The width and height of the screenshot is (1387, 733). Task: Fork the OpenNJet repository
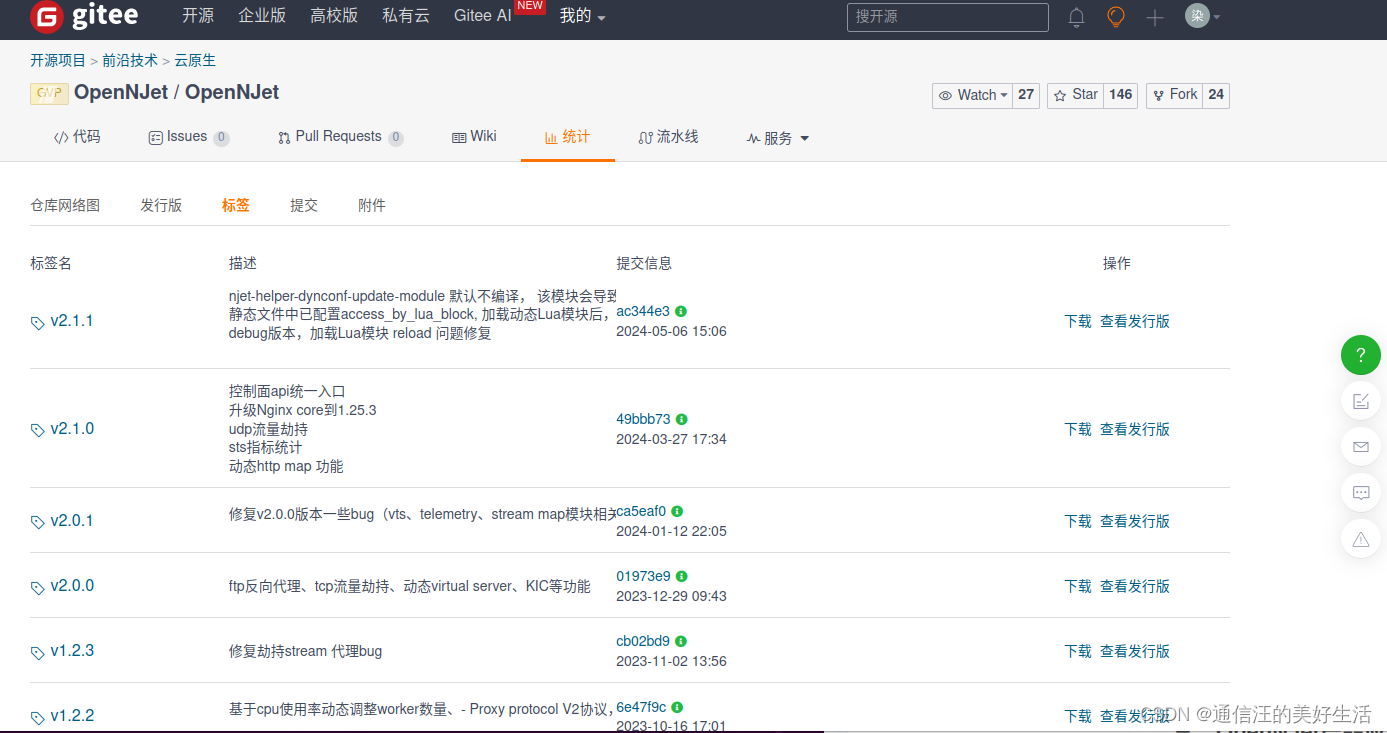pyautogui.click(x=1174, y=95)
